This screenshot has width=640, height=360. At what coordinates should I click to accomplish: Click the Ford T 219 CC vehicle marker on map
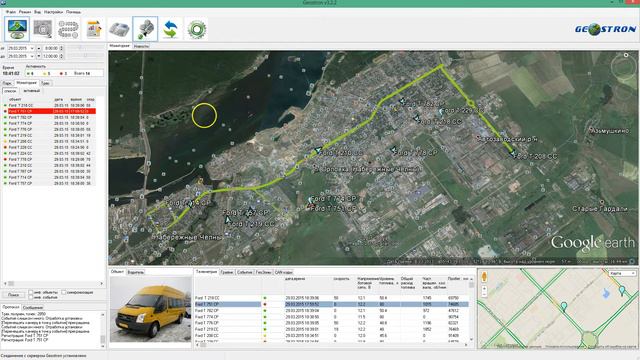228,220
